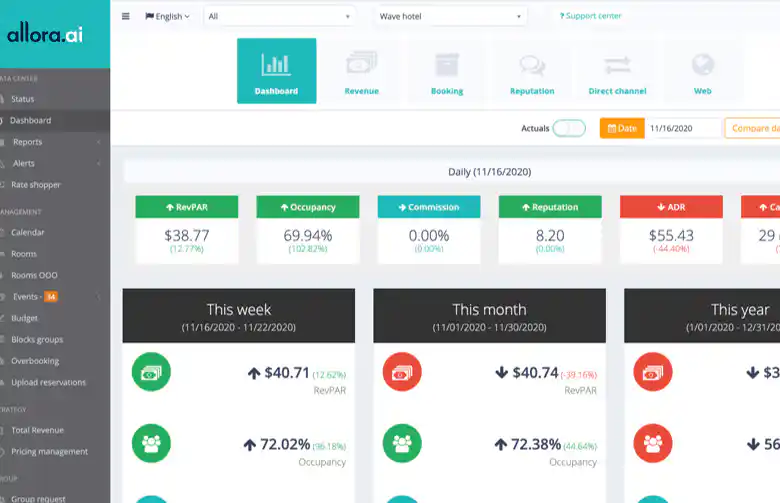The image size is (780, 503).
Task: Click the red RevPAR money icon in This year
Action: [x=653, y=372]
